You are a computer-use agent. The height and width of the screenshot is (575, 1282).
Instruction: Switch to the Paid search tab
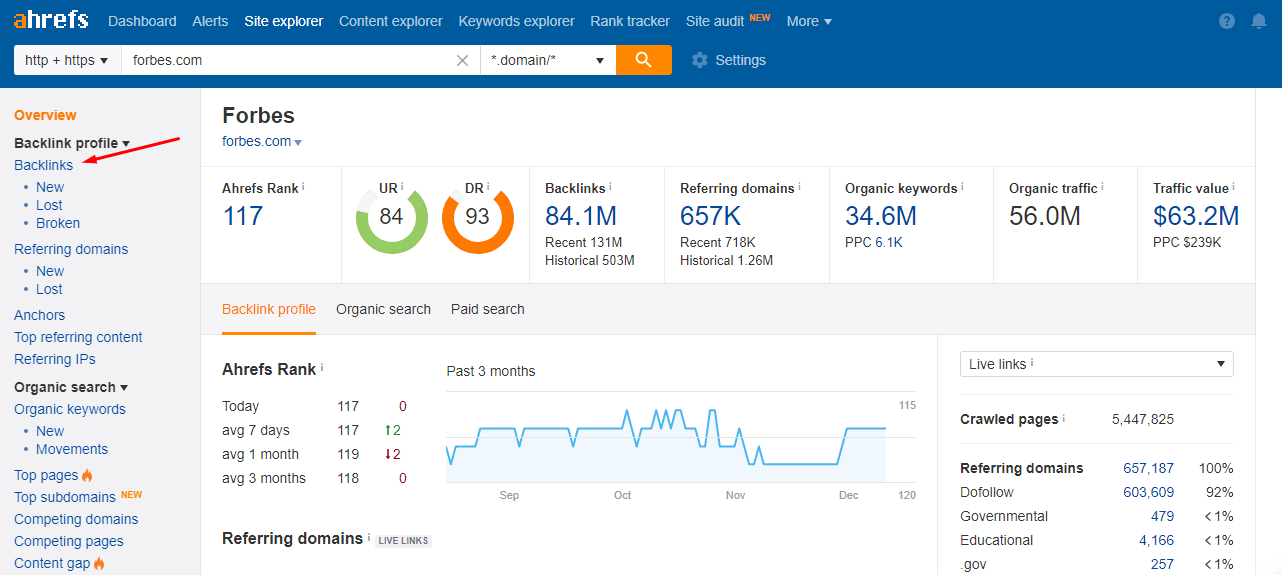488,309
